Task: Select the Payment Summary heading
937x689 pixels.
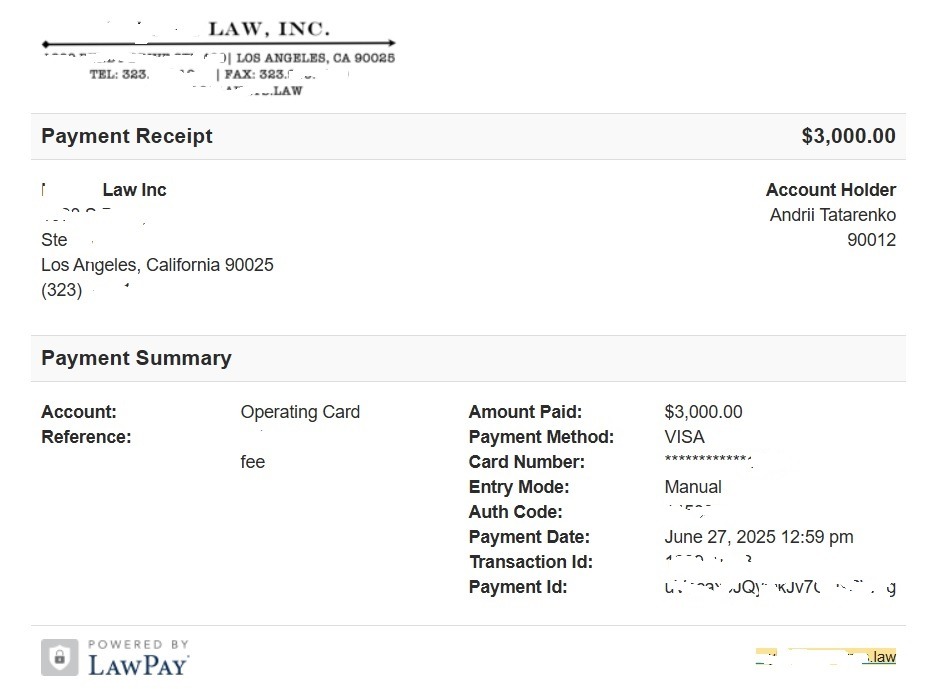Action: point(136,358)
